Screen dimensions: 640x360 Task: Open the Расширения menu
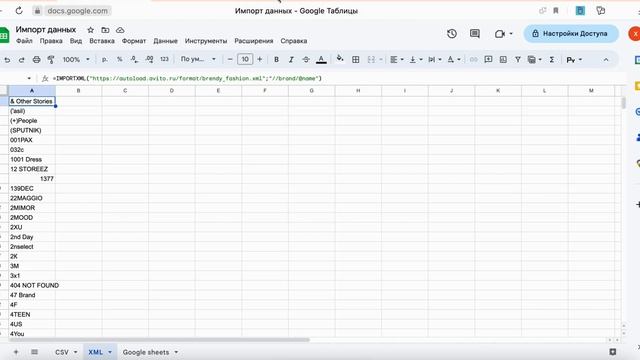[253, 41]
